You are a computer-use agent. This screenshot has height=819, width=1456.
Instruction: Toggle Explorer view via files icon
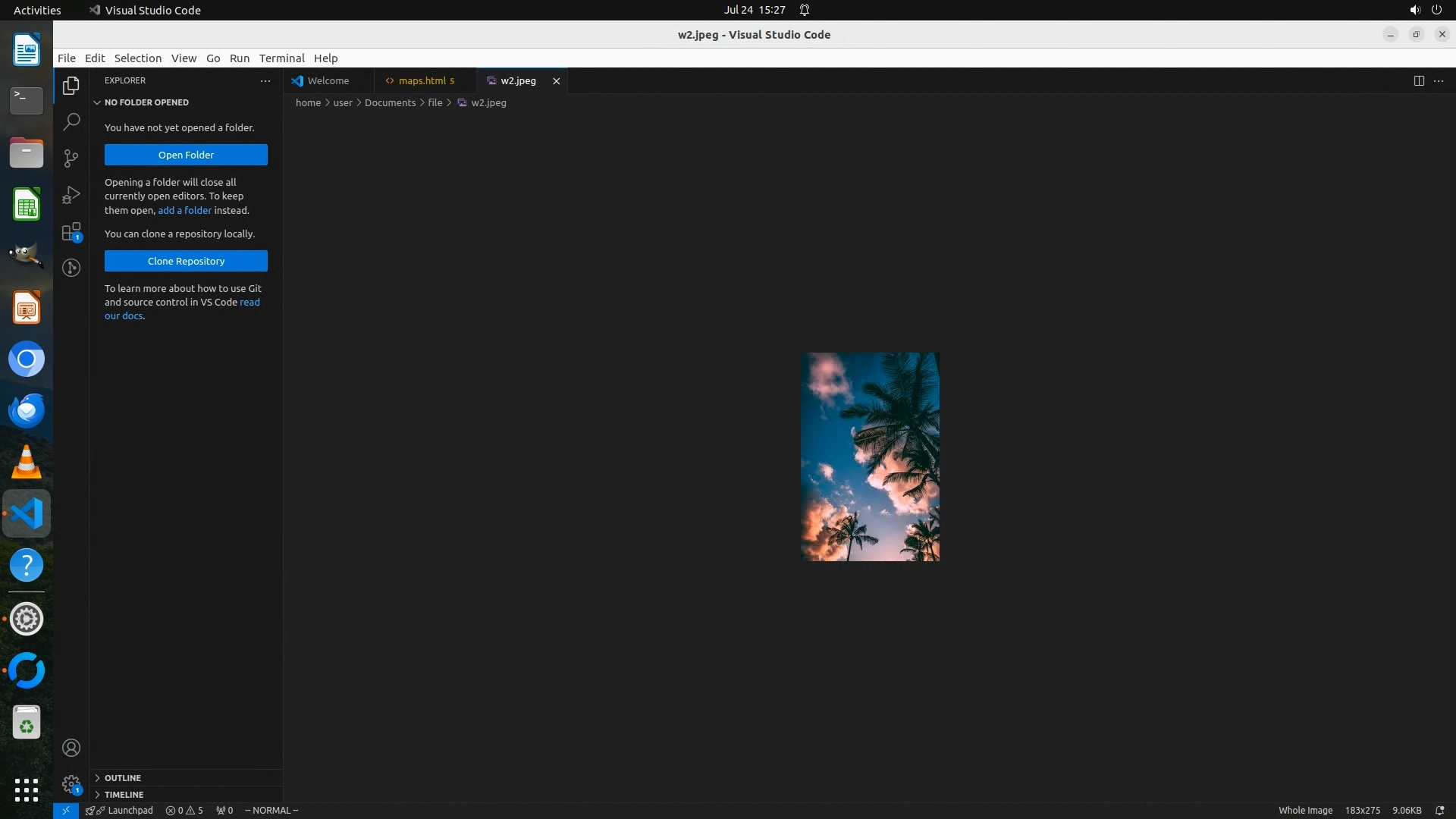71,85
